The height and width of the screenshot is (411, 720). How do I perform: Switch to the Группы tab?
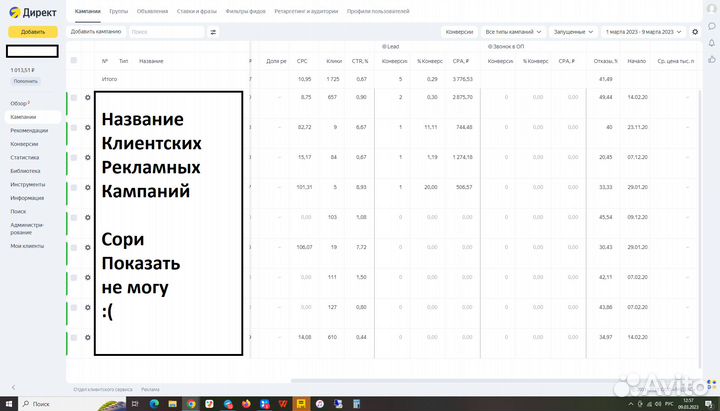[118, 11]
